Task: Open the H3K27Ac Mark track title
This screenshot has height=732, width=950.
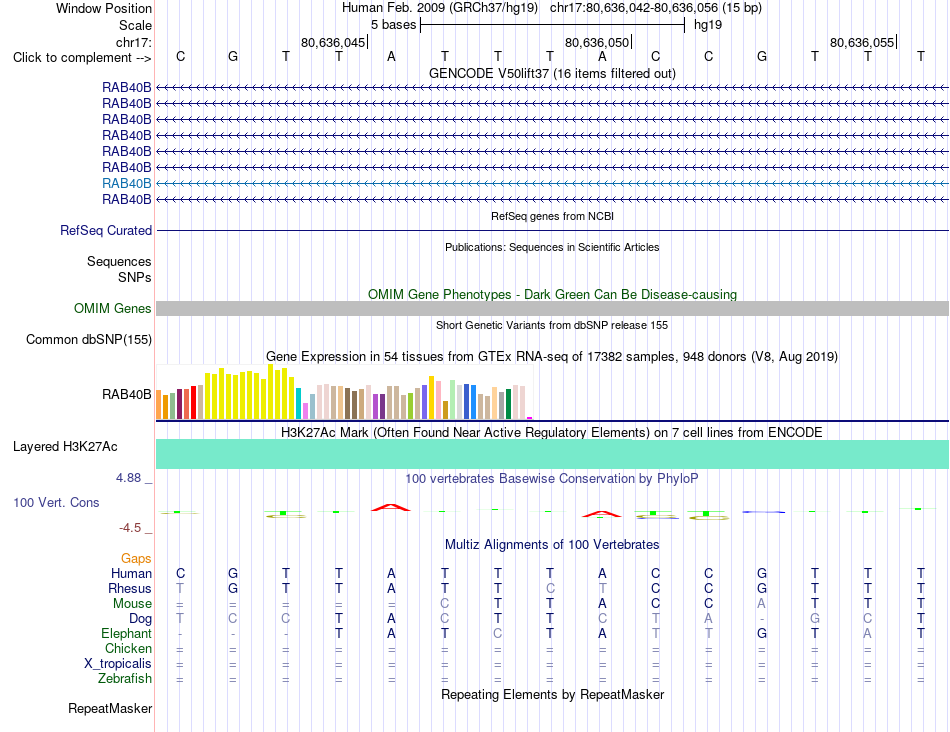Action: tap(552, 433)
